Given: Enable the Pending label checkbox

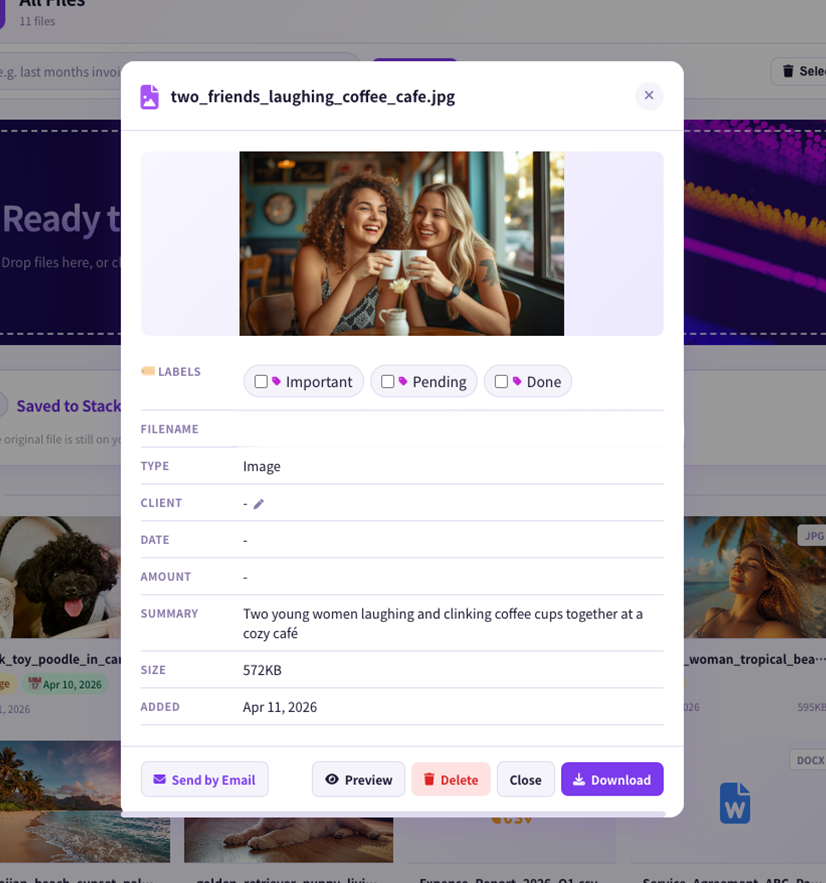Looking at the screenshot, I should [388, 381].
